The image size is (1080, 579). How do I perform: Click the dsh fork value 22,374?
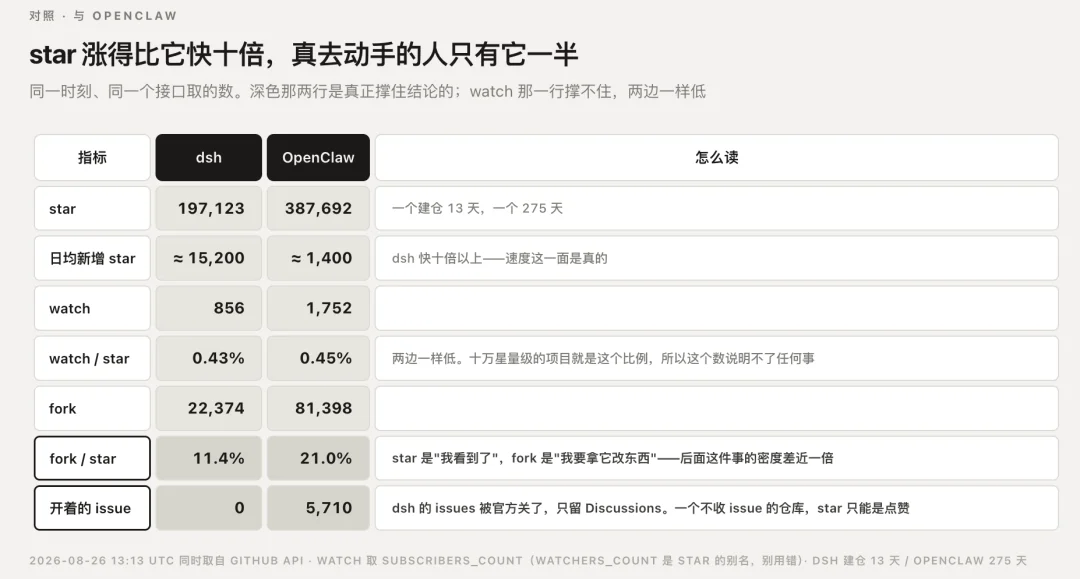tap(209, 408)
